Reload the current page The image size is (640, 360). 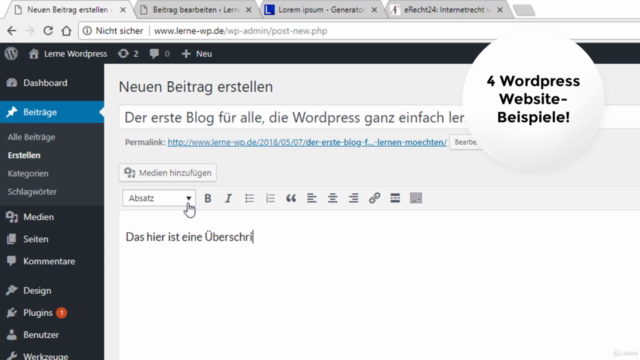[x=48, y=31]
